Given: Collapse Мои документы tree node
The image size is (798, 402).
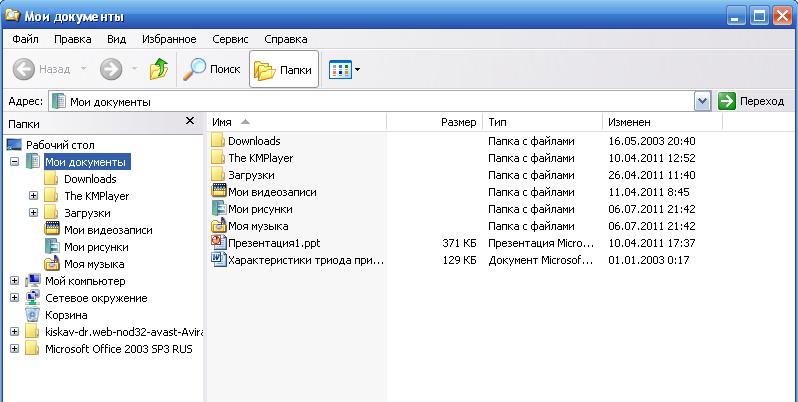Looking at the screenshot, I should pyautogui.click(x=14, y=162).
